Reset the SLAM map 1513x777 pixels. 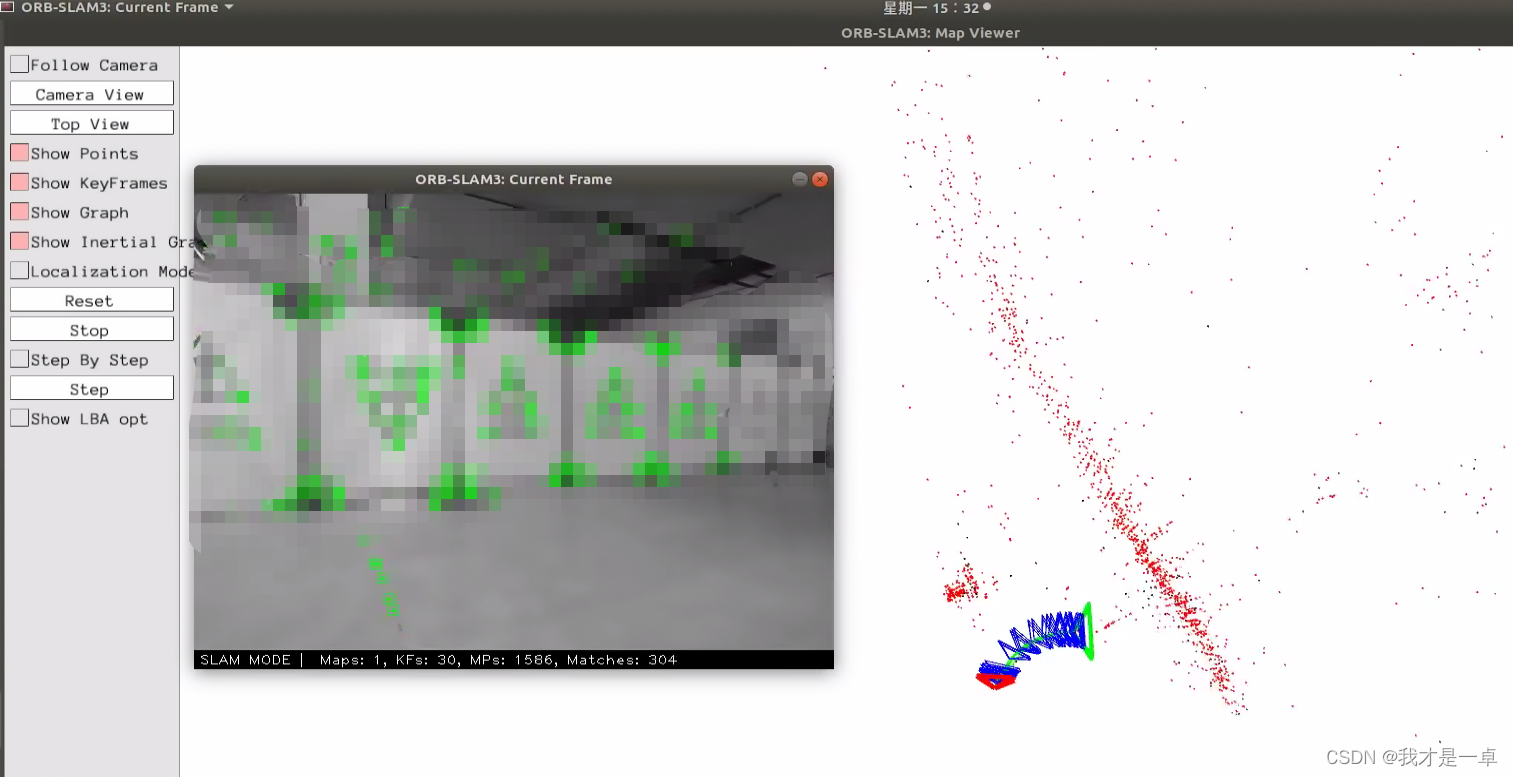click(91, 299)
